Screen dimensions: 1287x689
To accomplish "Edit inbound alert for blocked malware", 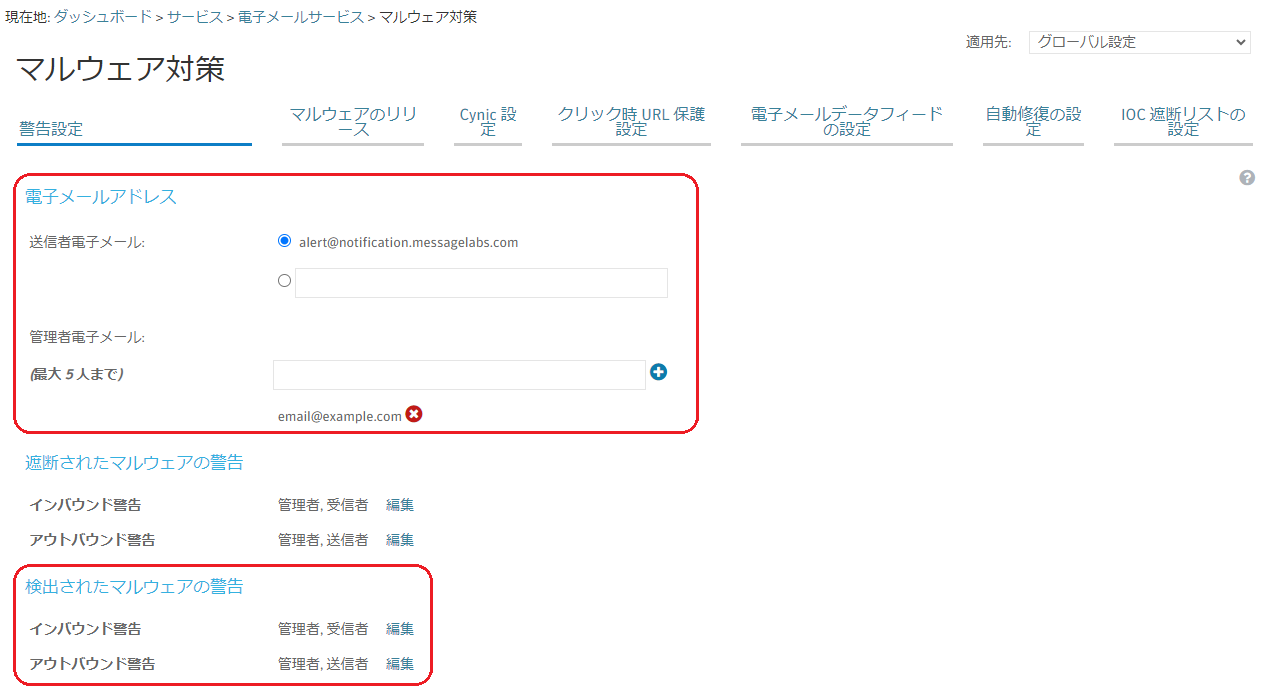I will [400, 505].
